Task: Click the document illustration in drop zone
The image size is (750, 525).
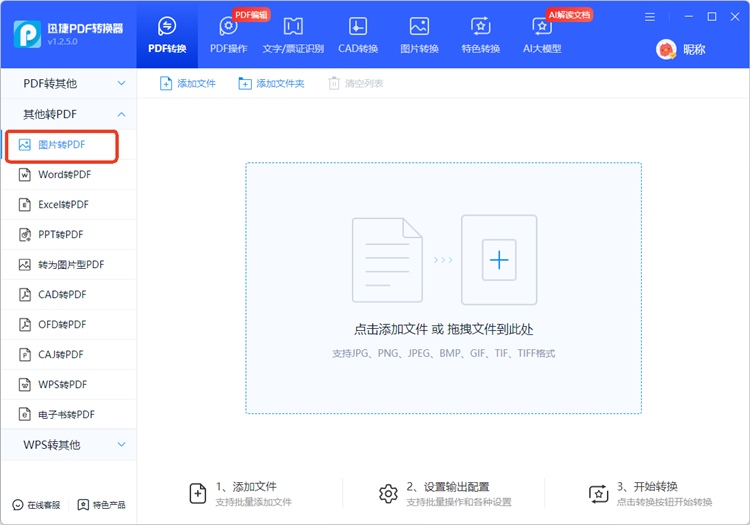Action: [x=387, y=260]
